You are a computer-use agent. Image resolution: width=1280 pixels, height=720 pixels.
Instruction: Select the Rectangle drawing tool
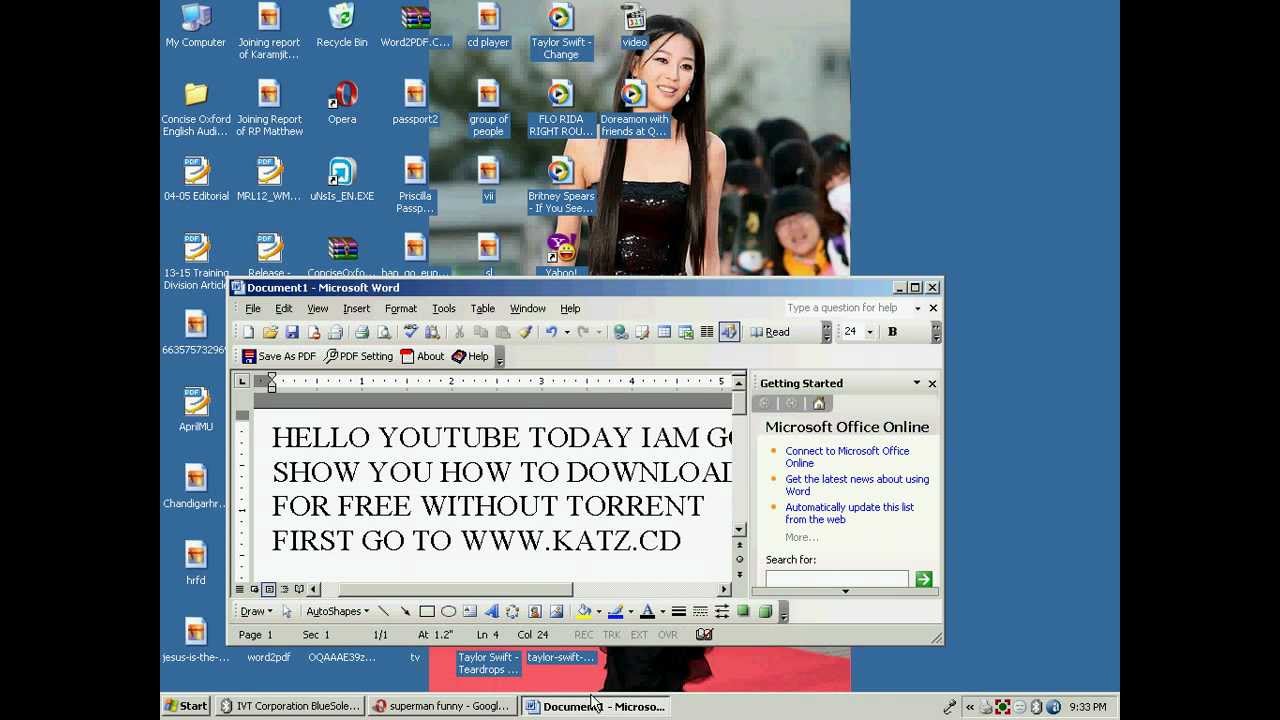pos(427,611)
